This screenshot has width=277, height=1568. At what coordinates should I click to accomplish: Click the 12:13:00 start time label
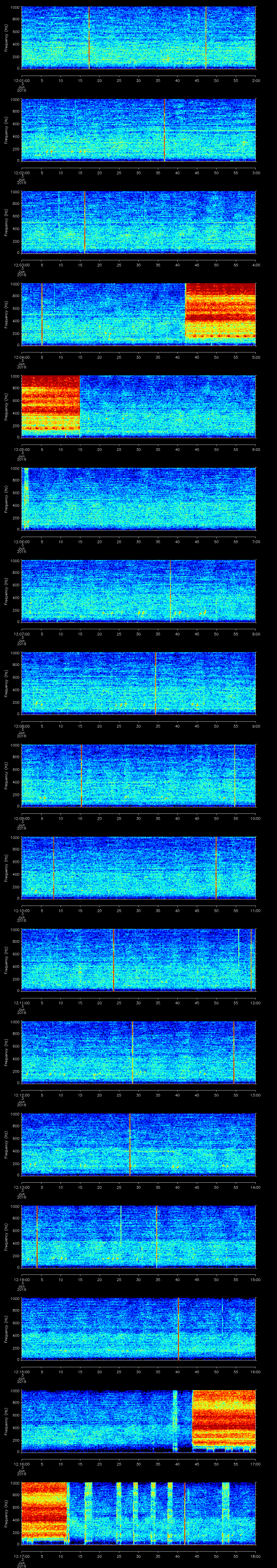tap(21, 1187)
